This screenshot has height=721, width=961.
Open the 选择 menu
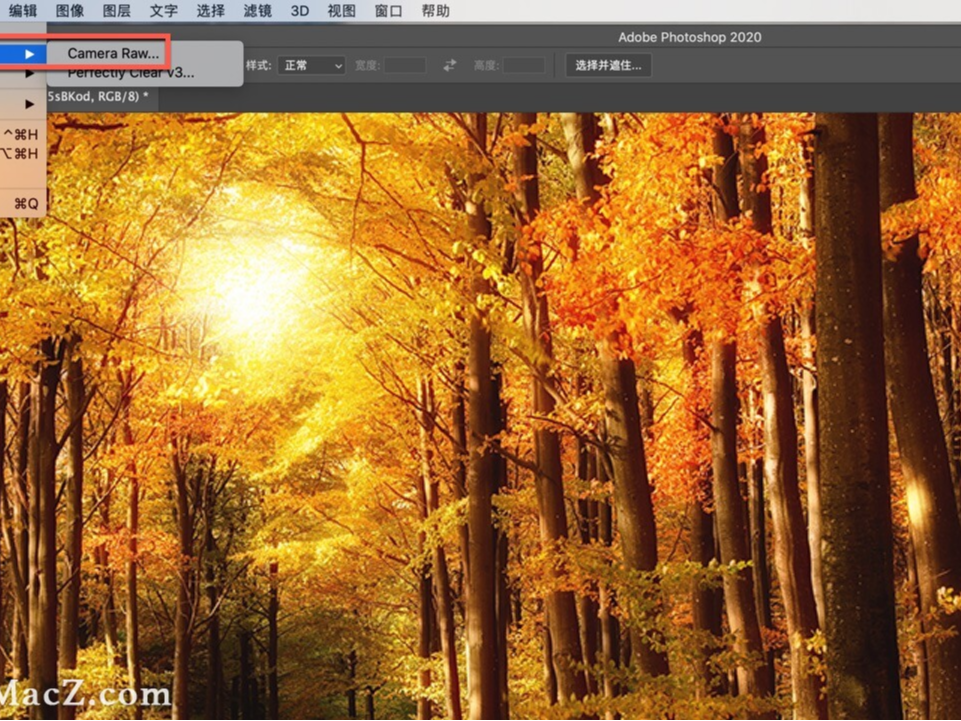coord(211,11)
